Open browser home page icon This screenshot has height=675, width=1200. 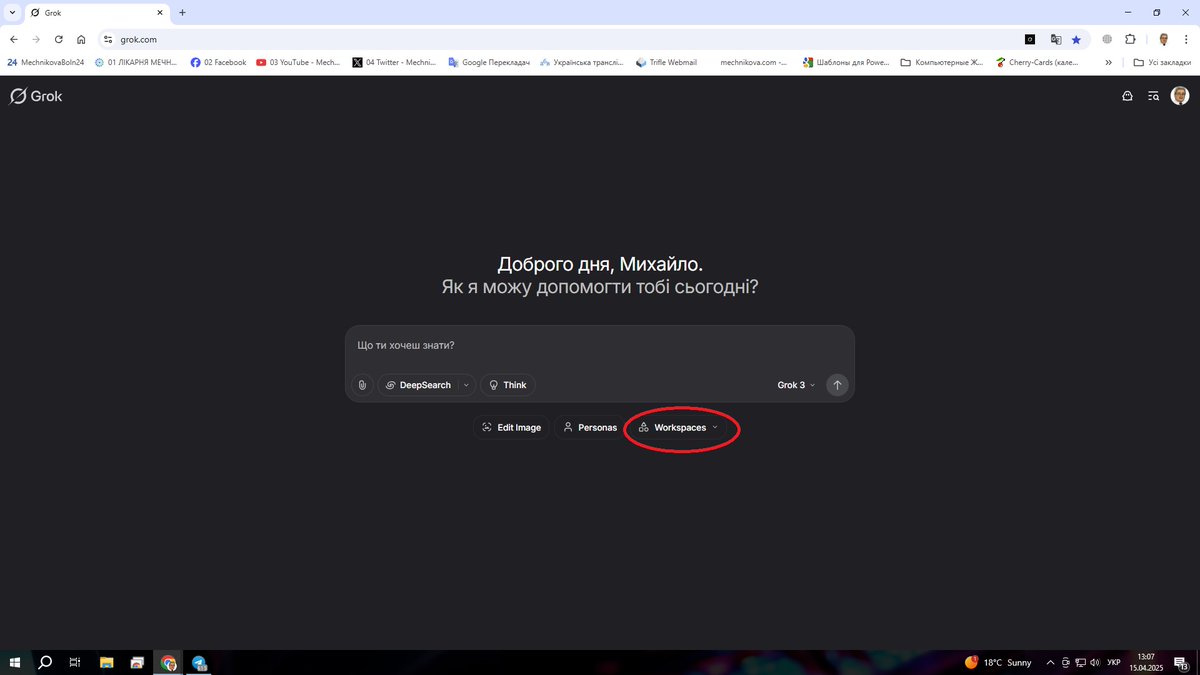(x=81, y=40)
